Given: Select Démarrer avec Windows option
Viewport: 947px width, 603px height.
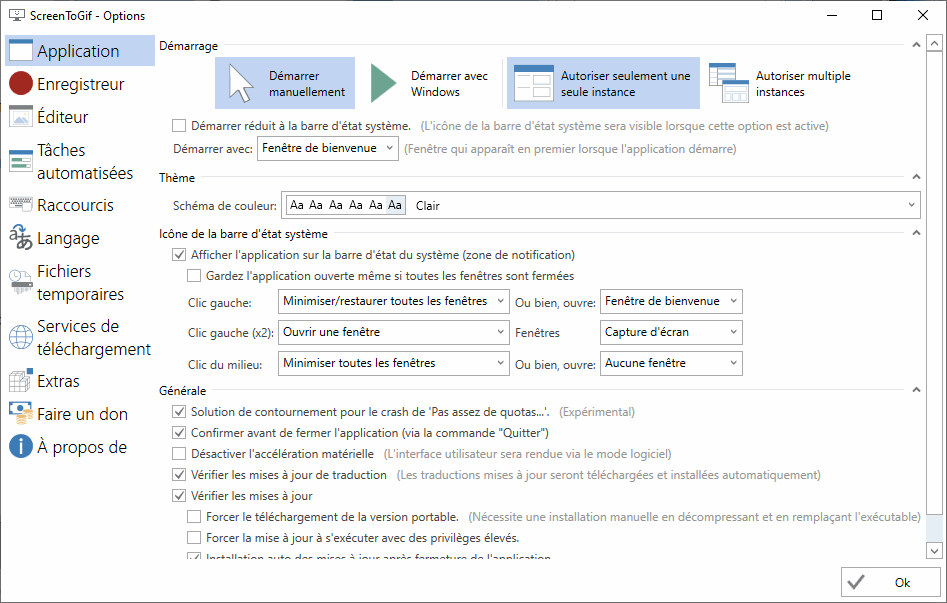Looking at the screenshot, I should [x=428, y=83].
